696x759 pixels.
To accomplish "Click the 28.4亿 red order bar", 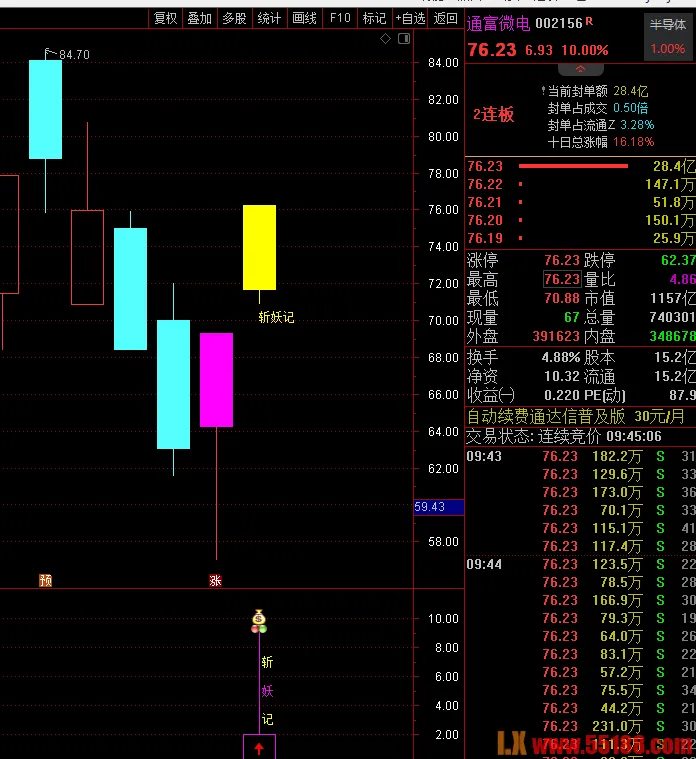I will (x=573, y=166).
